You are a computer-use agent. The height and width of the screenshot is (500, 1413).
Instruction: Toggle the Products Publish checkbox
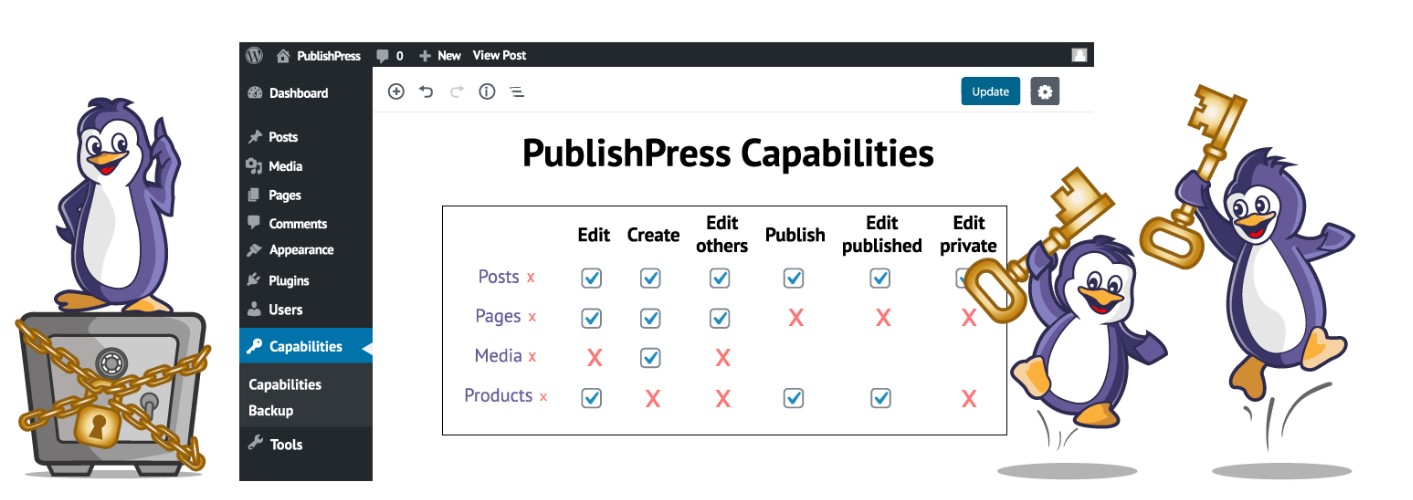tap(794, 398)
